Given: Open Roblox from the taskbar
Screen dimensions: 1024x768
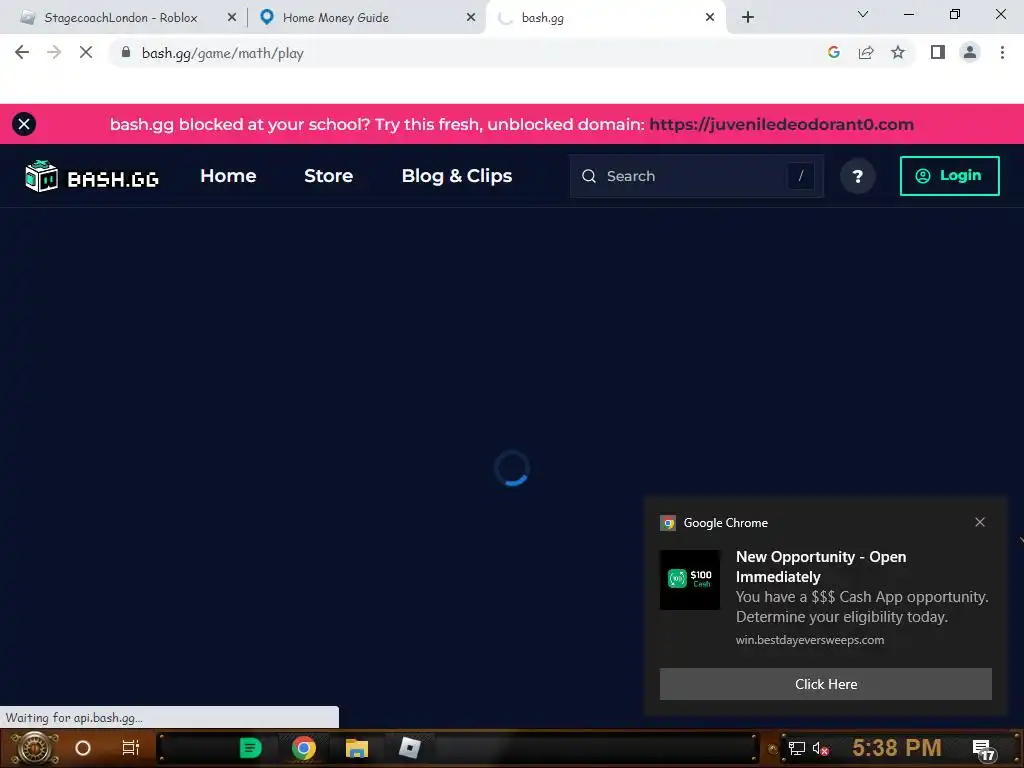Looking at the screenshot, I should (x=409, y=748).
